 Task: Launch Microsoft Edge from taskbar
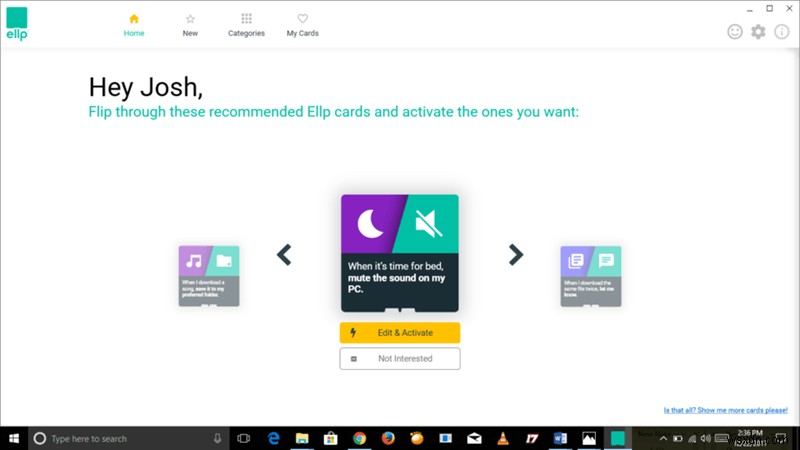[x=273, y=438]
